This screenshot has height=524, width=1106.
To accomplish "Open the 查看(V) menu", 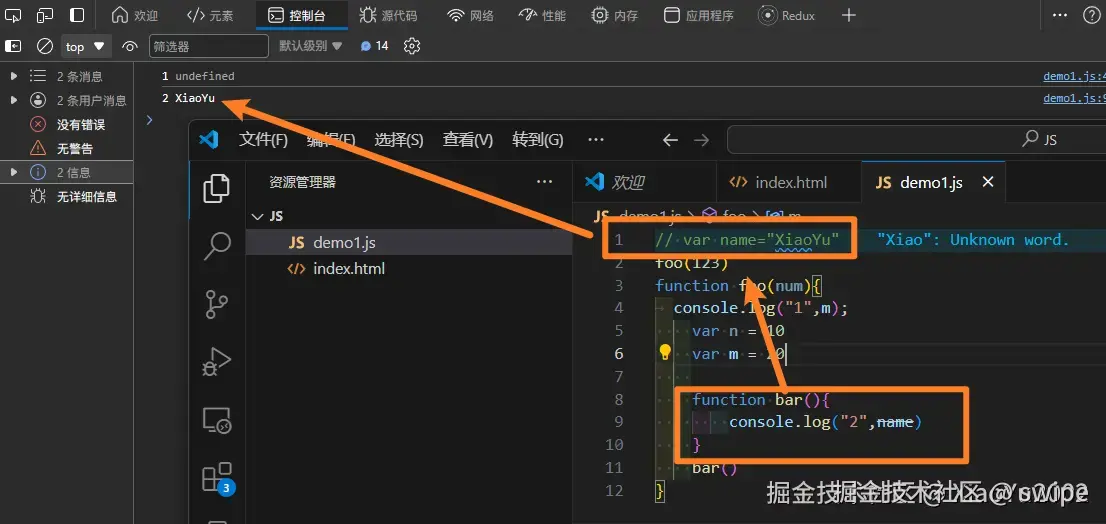I will (x=468, y=140).
